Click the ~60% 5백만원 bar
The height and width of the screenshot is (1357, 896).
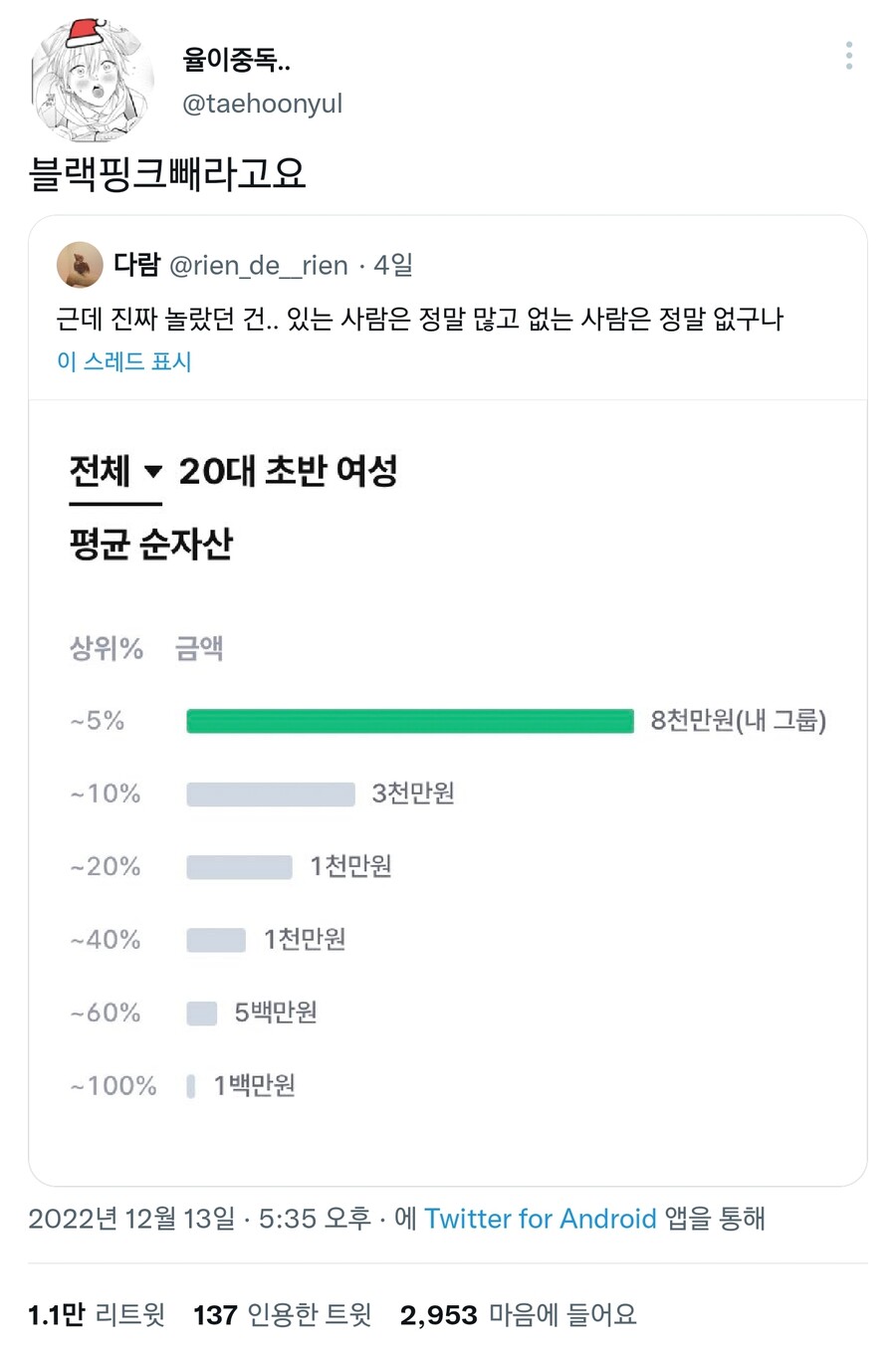coord(202,1014)
